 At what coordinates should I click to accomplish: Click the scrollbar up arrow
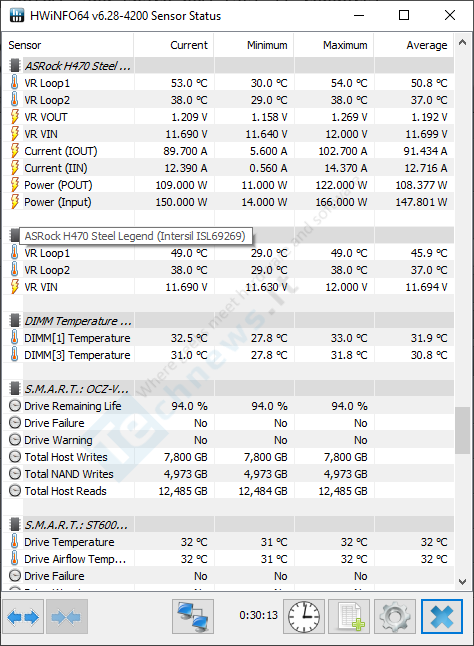pyautogui.click(x=462, y=42)
